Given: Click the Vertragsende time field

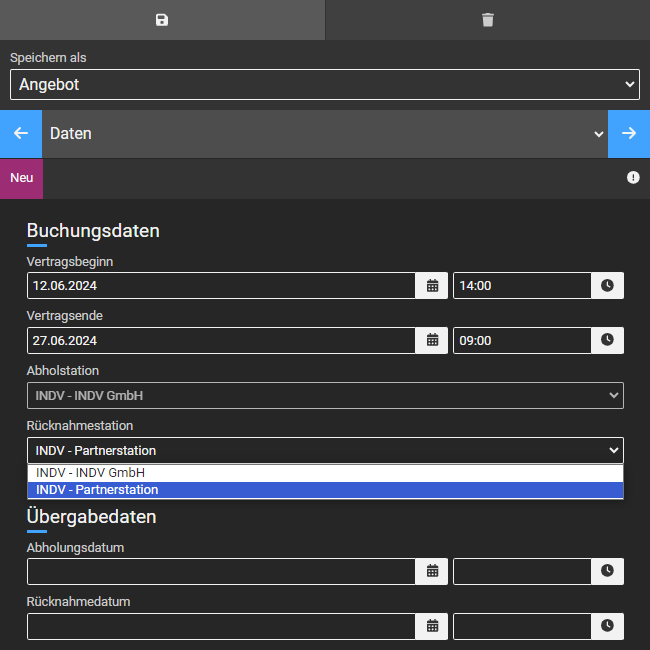Looking at the screenshot, I should (520, 340).
